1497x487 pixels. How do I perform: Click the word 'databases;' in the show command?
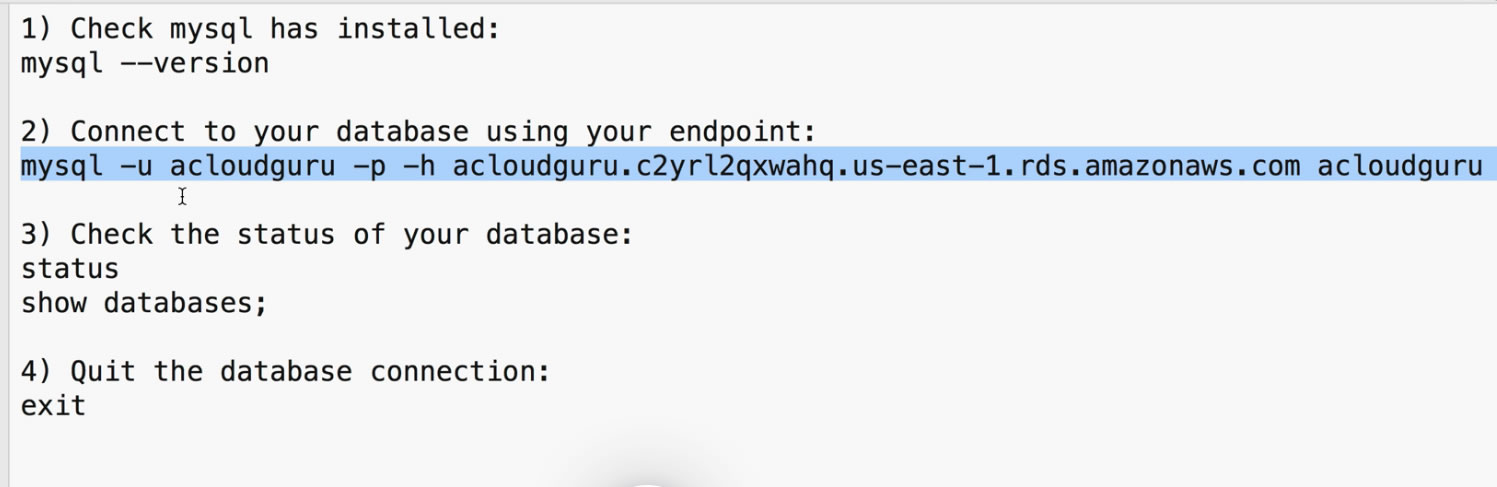186,303
